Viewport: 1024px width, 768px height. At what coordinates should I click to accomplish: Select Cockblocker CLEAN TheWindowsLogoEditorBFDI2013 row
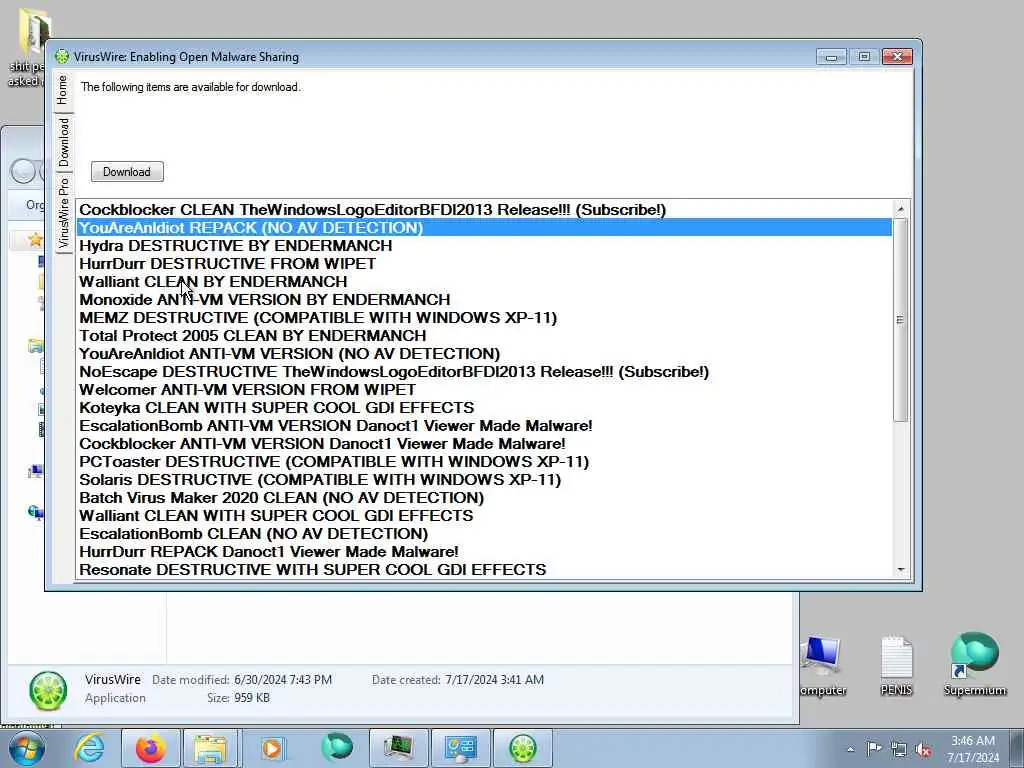[x=484, y=210]
